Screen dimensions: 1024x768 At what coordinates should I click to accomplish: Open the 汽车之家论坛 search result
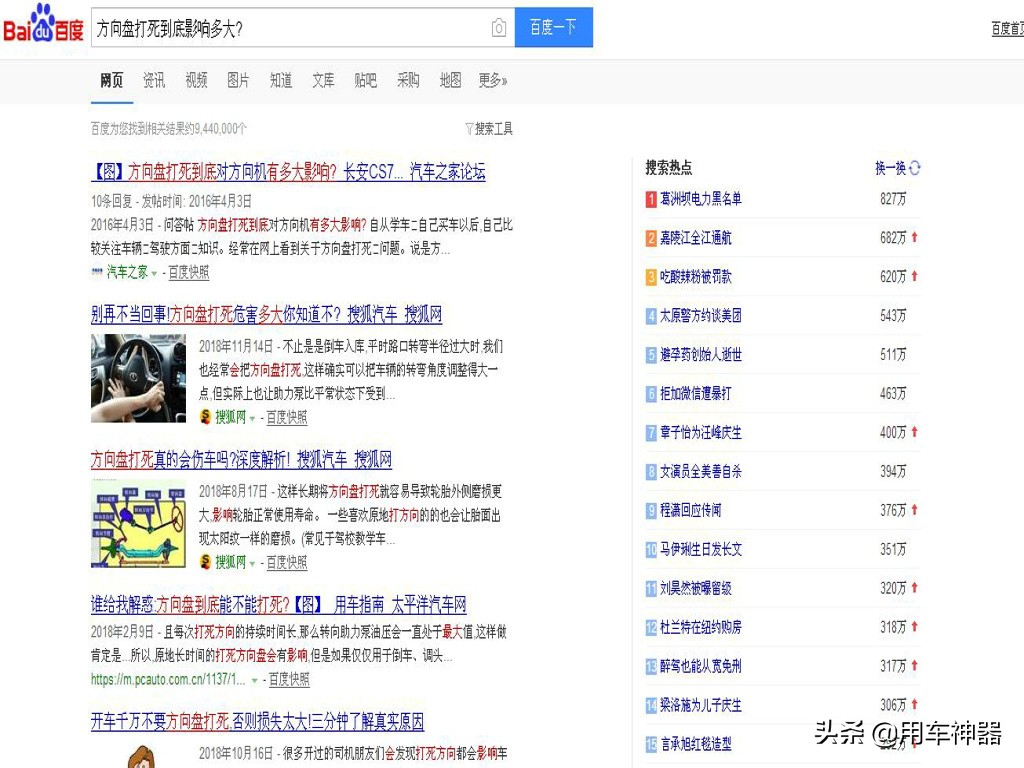tap(288, 172)
